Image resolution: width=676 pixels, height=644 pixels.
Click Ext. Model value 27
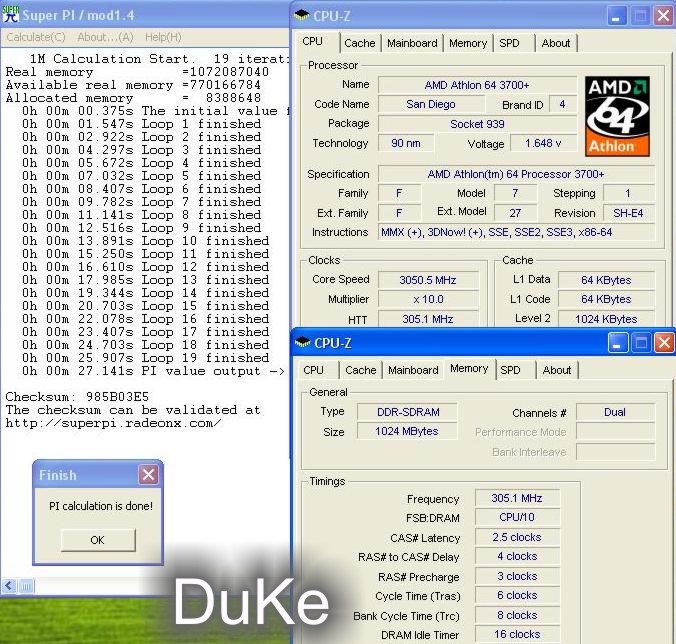pyautogui.click(x=515, y=213)
